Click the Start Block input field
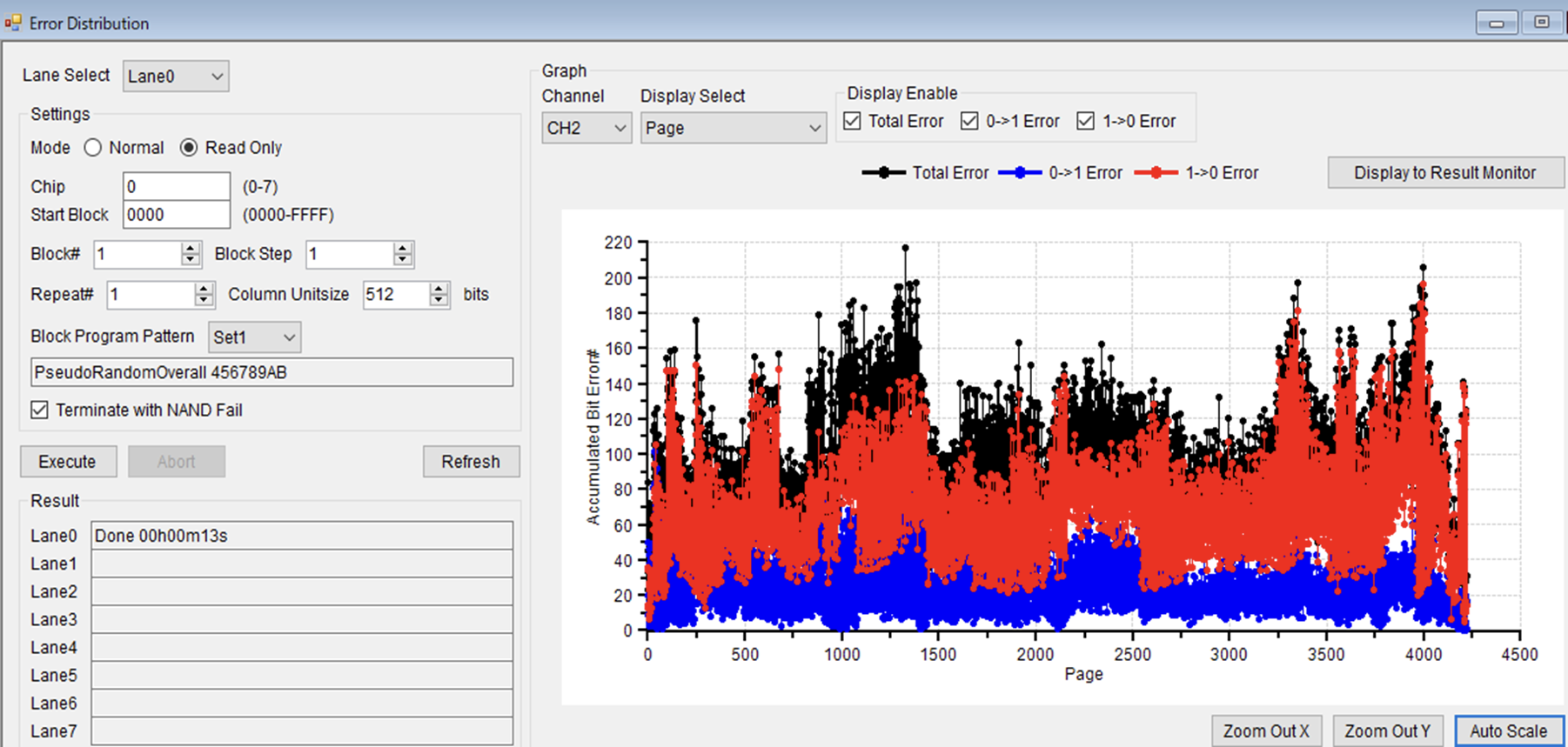 click(176, 215)
